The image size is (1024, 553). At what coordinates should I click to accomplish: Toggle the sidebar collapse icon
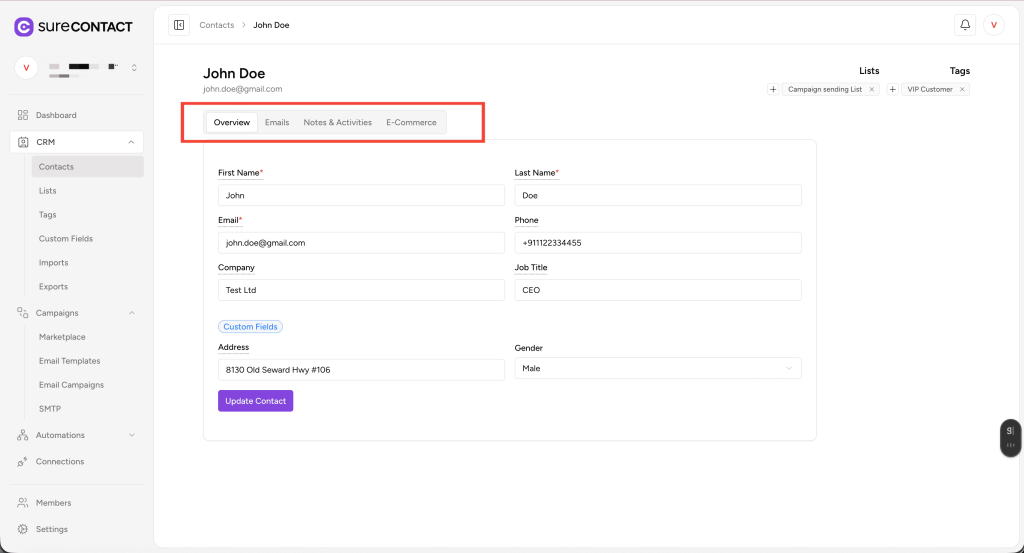(x=179, y=25)
